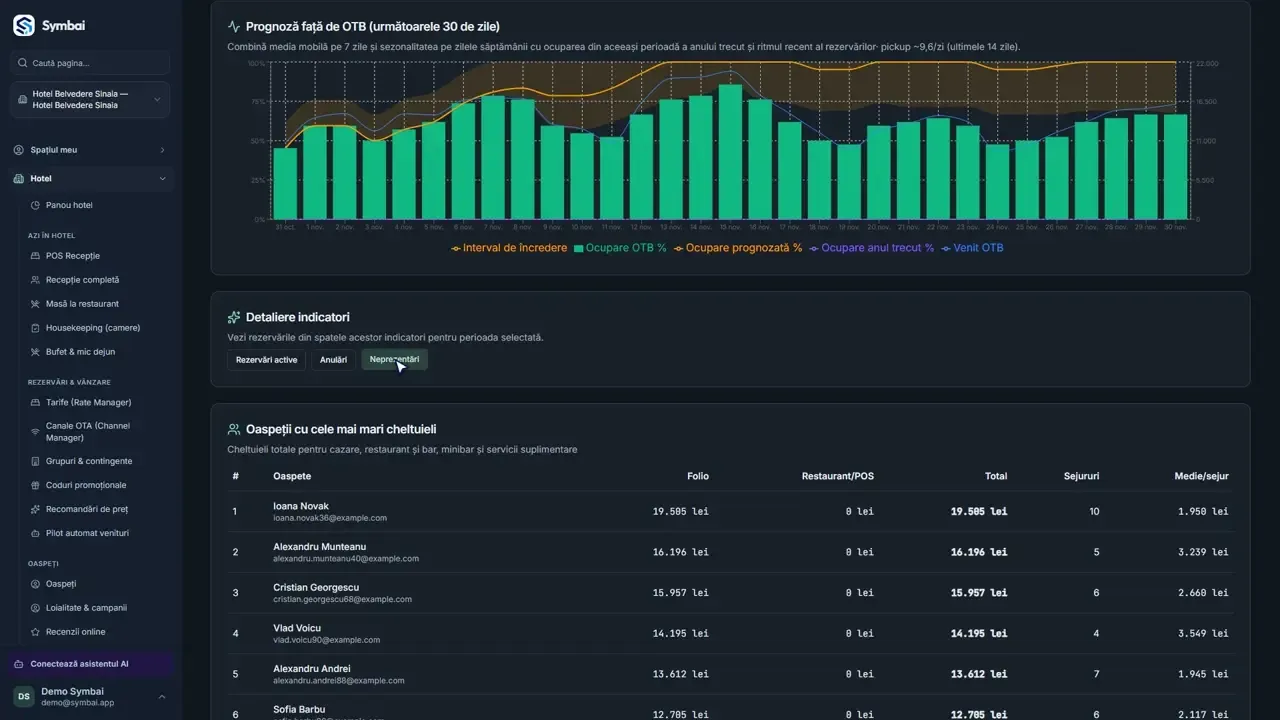The height and width of the screenshot is (720, 1280).
Task: Toggle Interval de încredere legend series
Action: (509, 248)
